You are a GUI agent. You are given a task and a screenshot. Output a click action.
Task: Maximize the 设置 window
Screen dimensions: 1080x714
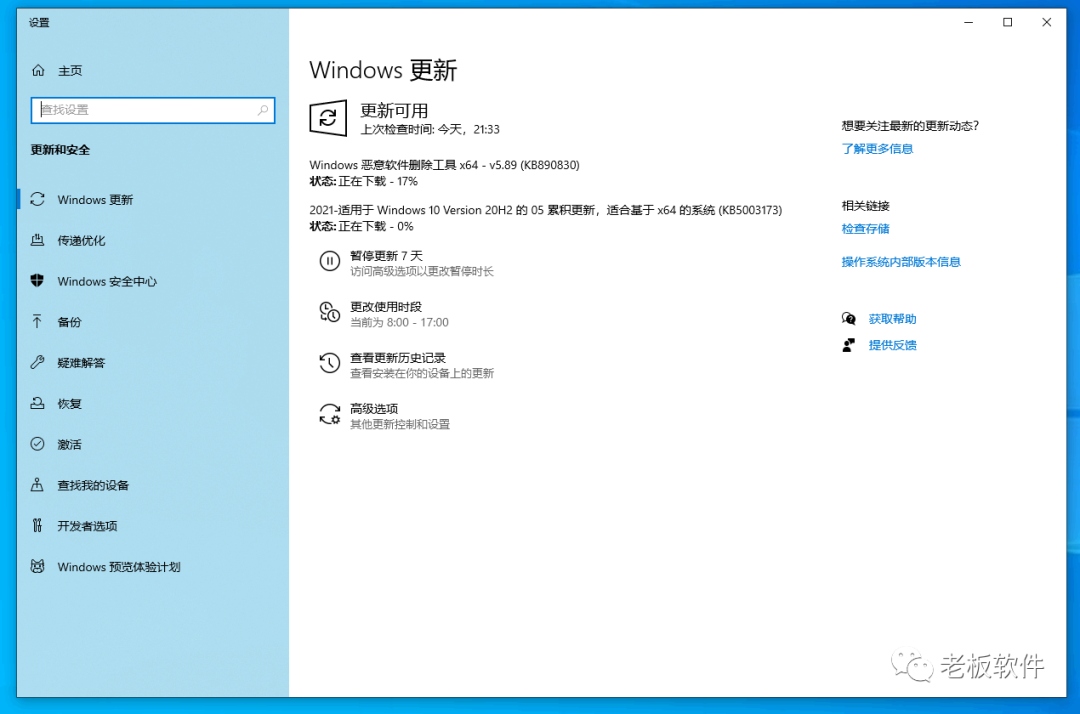coord(1008,22)
